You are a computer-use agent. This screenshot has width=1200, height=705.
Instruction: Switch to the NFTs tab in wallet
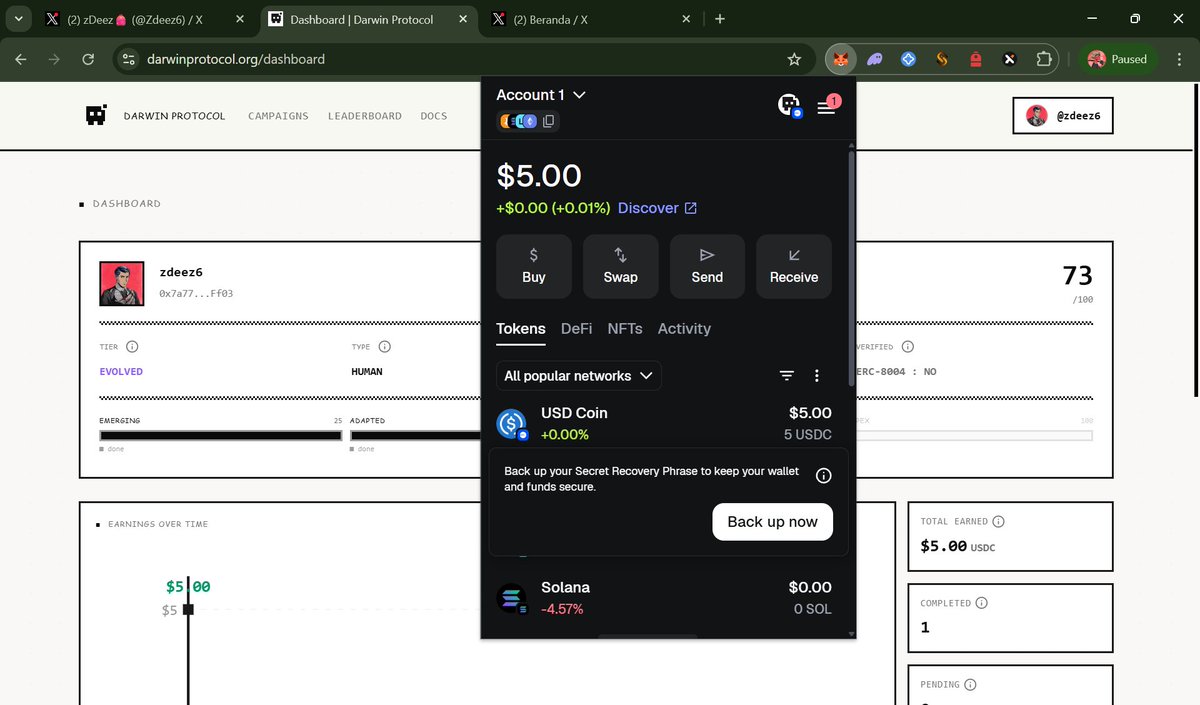(x=625, y=328)
